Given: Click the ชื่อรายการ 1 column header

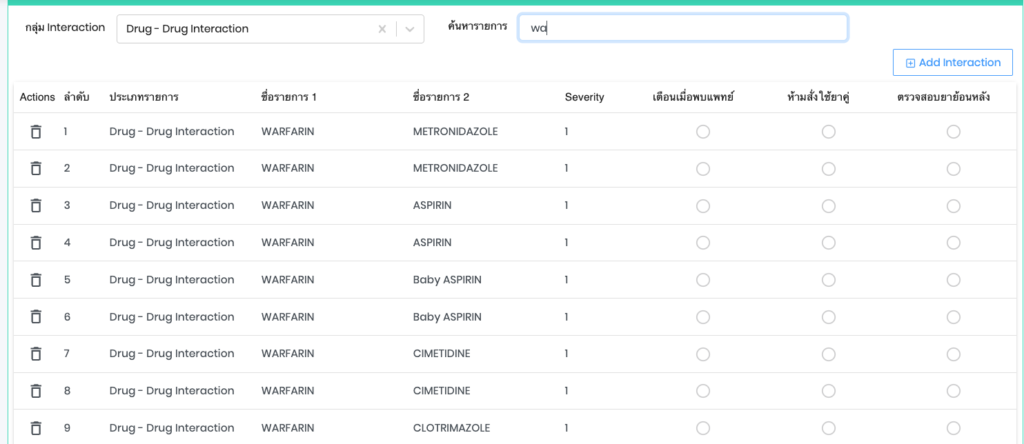Looking at the screenshot, I should coord(288,97).
